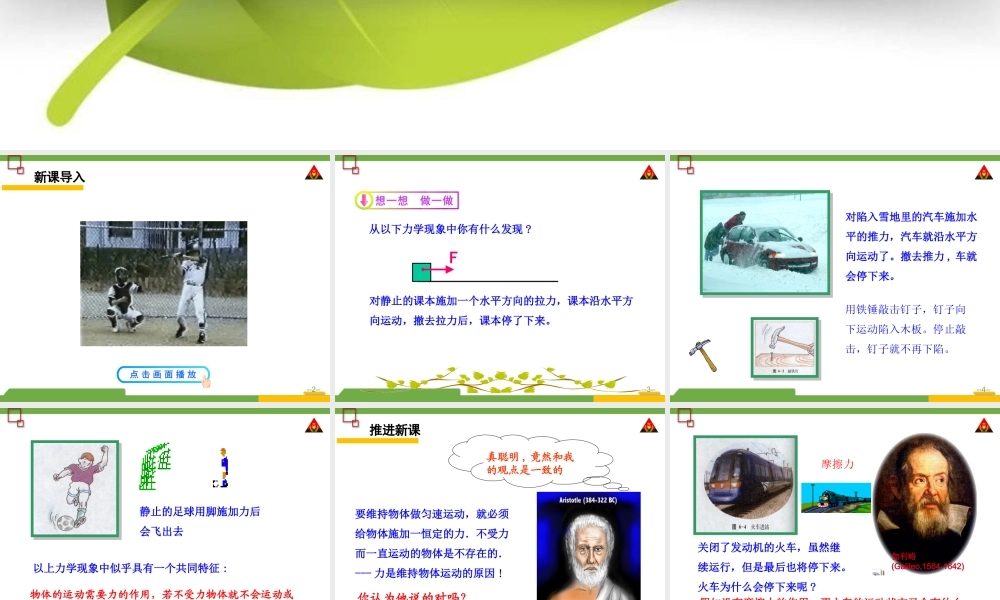The width and height of the screenshot is (1000, 600).
Task: Click the hand pointer icon beside 点击画面播放
Action: point(205,382)
